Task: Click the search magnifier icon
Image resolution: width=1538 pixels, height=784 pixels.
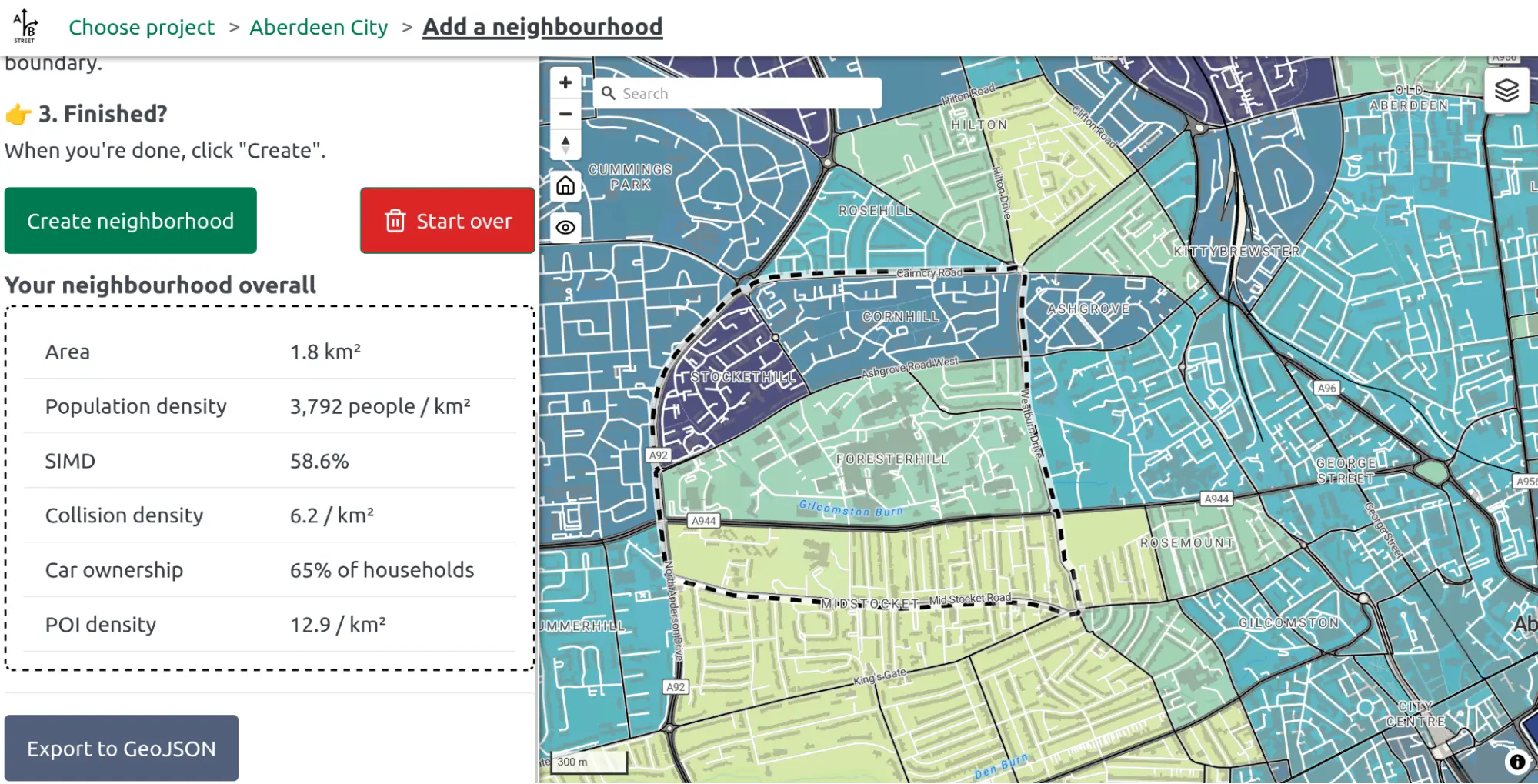Action: pos(608,93)
